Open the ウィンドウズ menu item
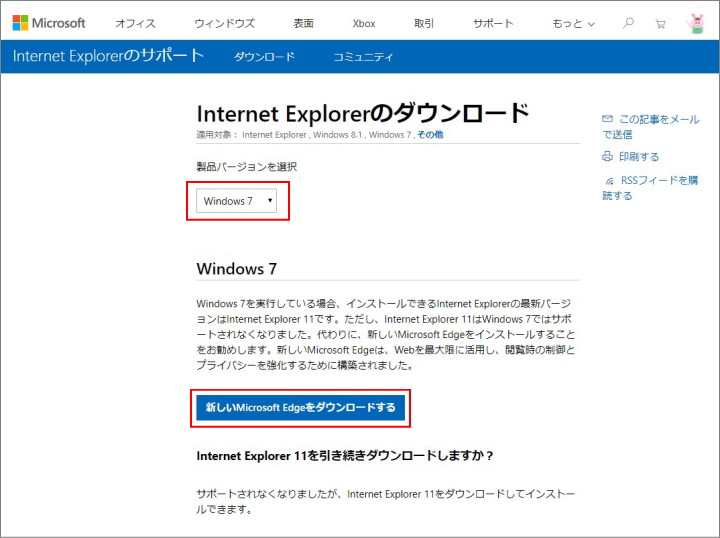Viewport: 720px width, 538px height. [x=224, y=23]
